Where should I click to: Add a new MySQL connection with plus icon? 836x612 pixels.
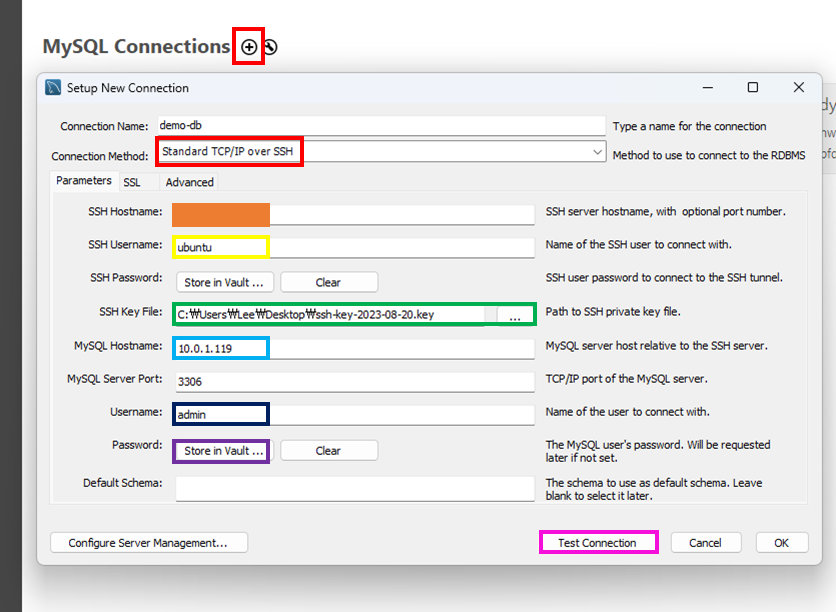point(248,47)
